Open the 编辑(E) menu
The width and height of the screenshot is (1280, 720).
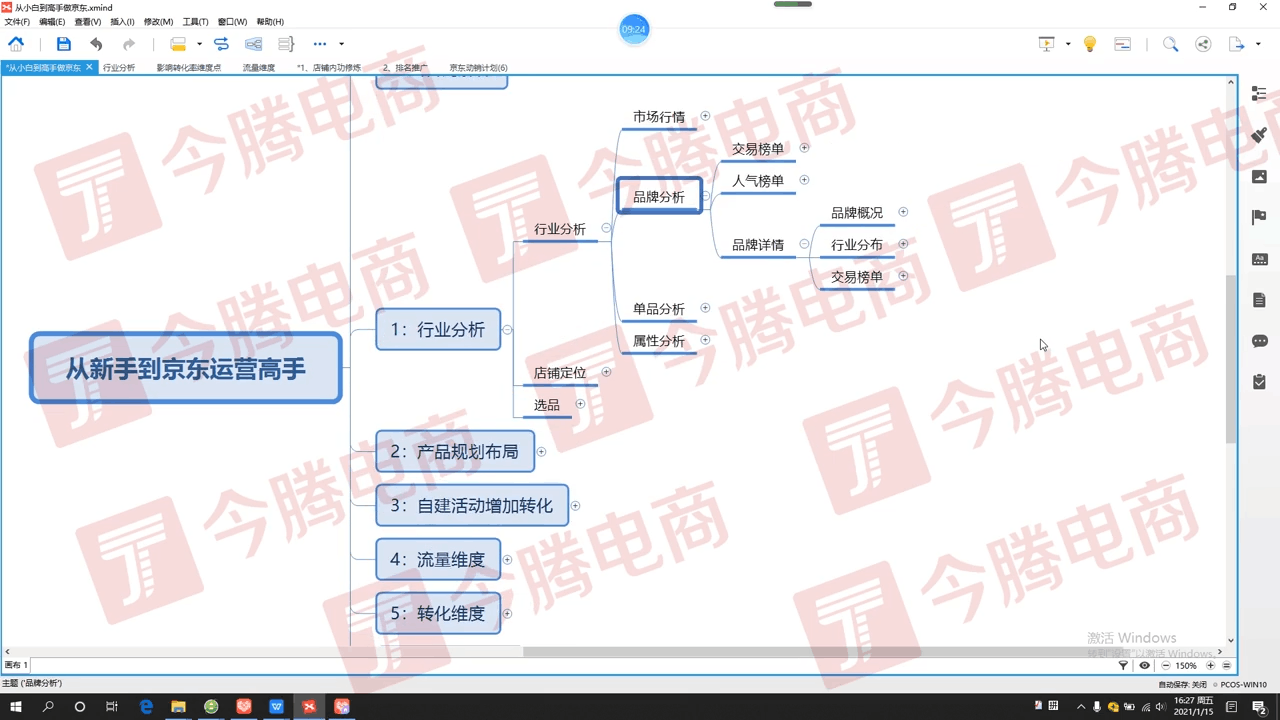coord(52,22)
